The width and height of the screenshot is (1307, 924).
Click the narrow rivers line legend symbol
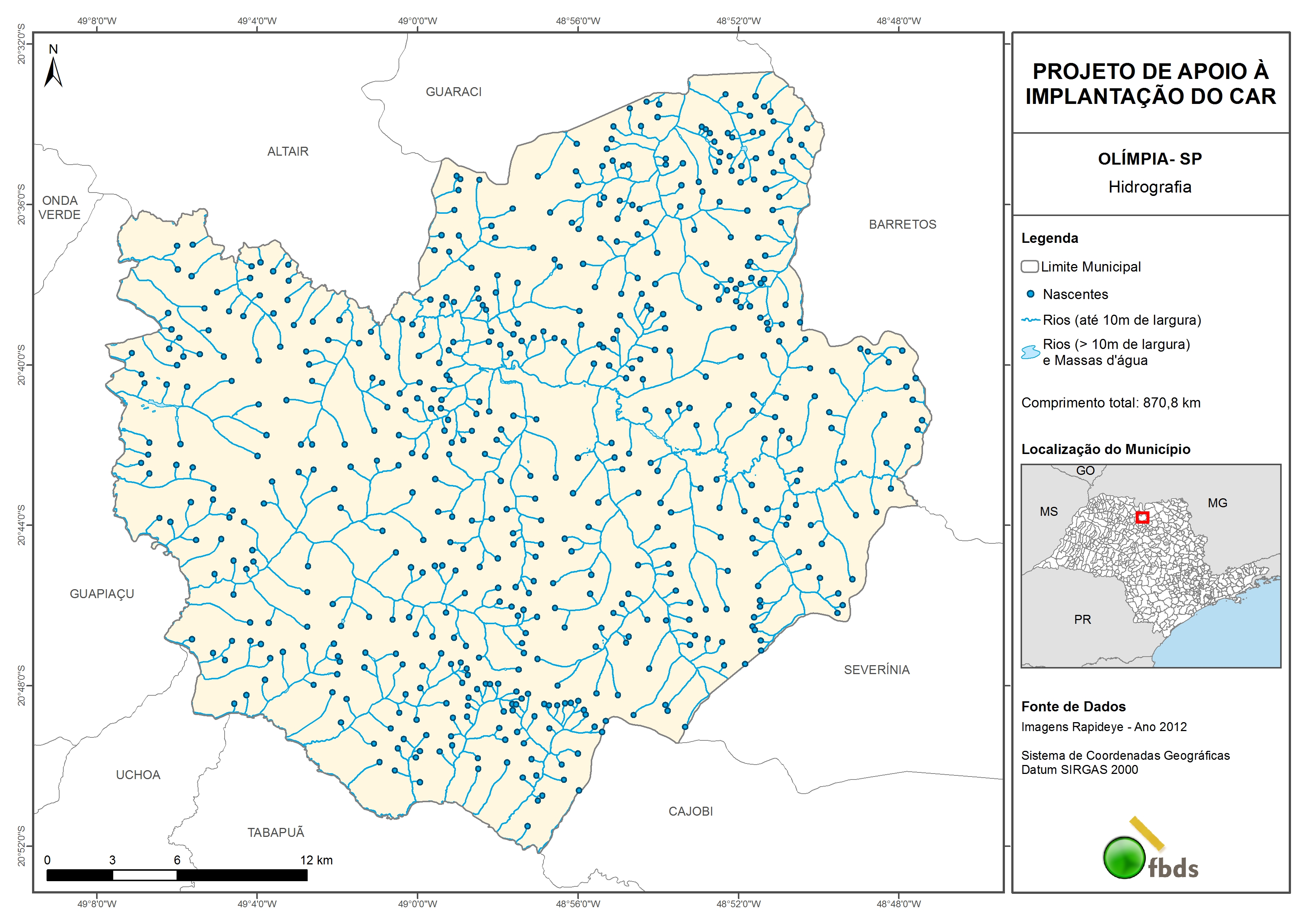pyautogui.click(x=1030, y=320)
